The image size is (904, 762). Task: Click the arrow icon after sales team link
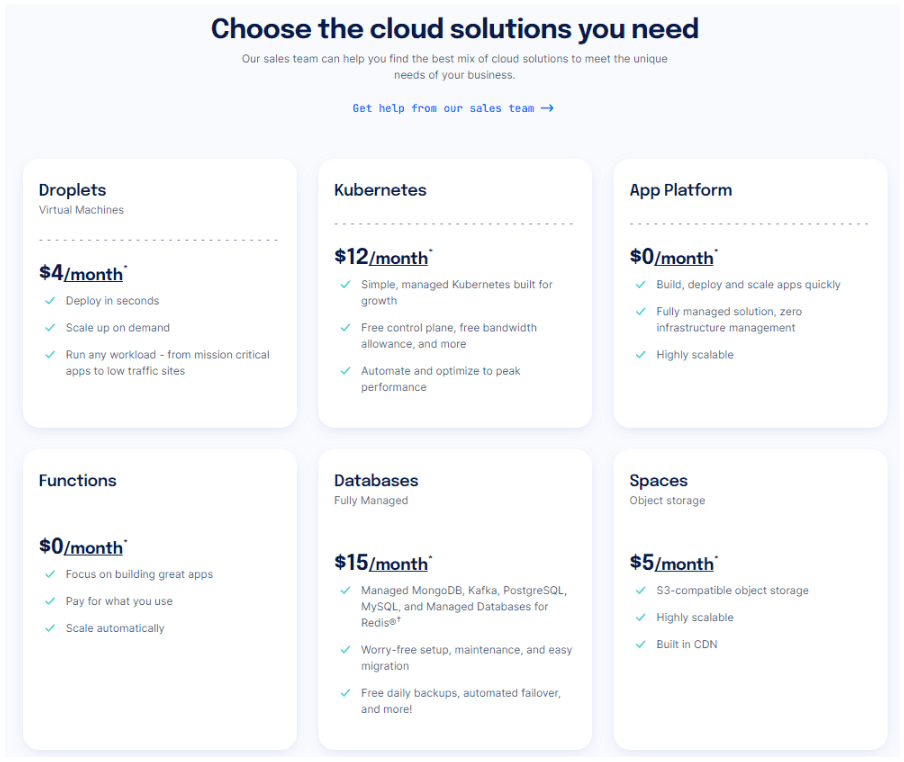tap(547, 108)
